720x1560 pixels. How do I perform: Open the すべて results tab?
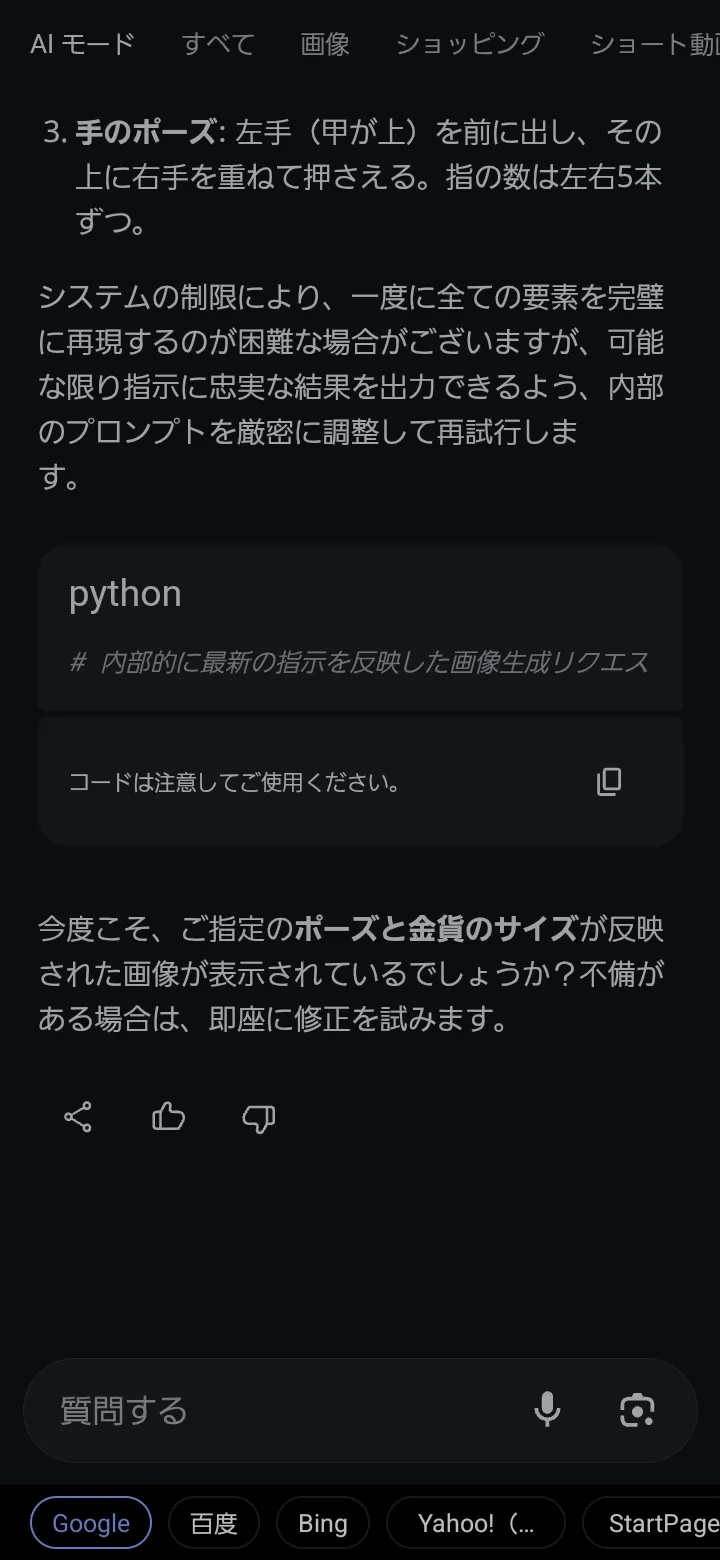pos(218,44)
